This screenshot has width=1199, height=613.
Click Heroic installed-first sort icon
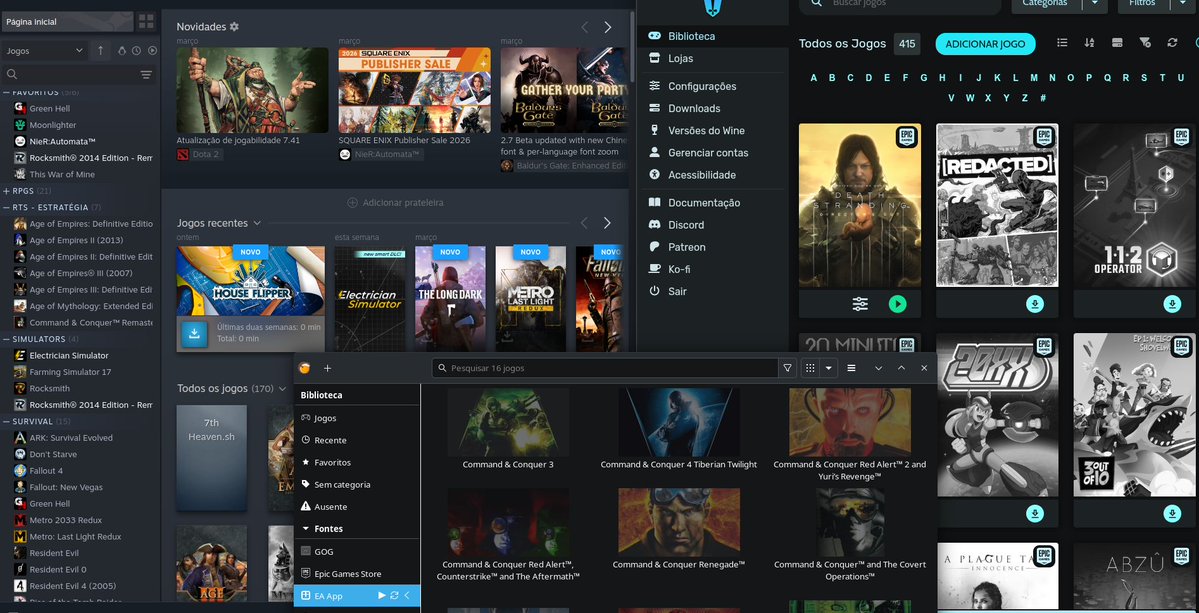click(1117, 43)
